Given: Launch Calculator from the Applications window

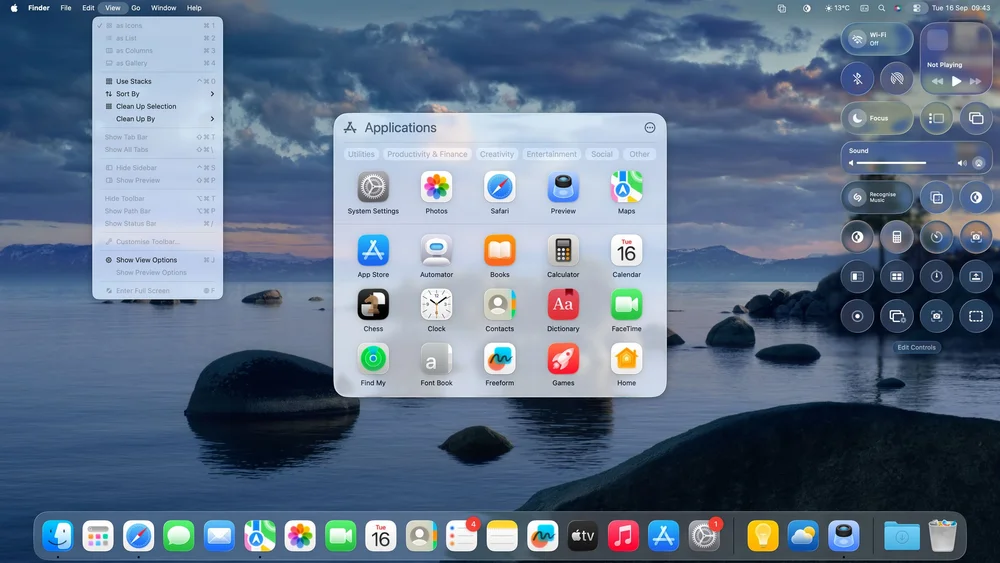Looking at the screenshot, I should coord(563,251).
